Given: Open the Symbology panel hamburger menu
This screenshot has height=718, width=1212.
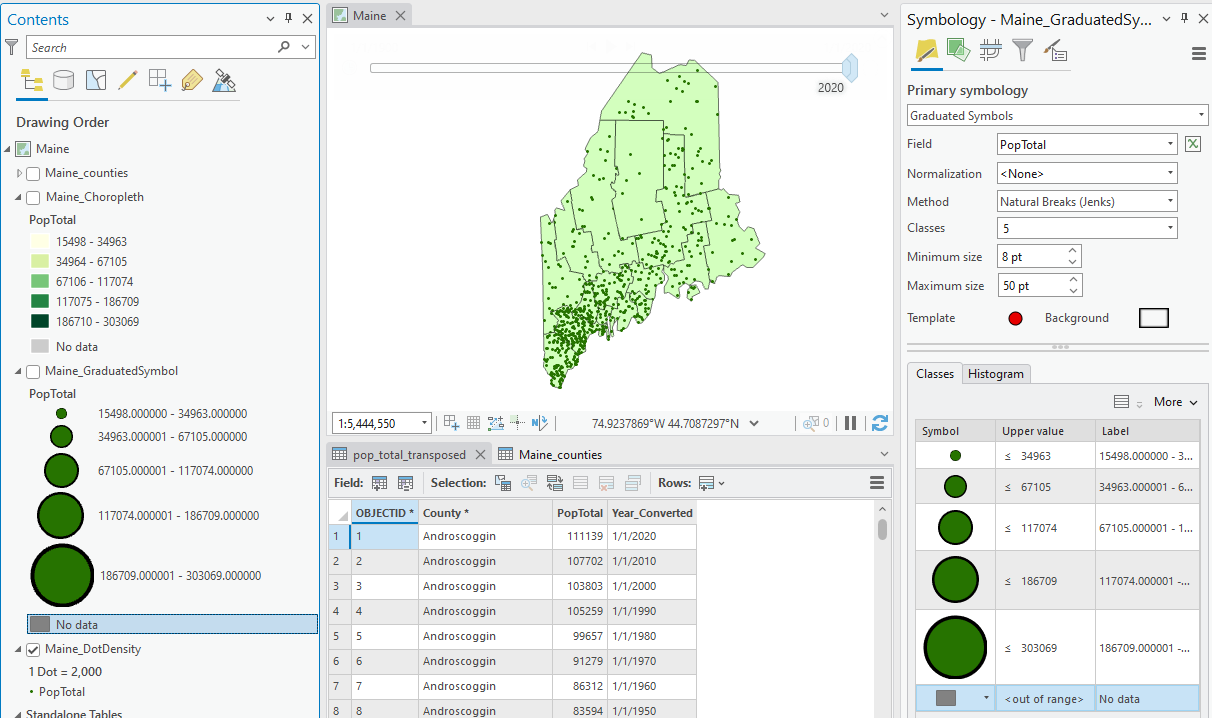Looking at the screenshot, I should pyautogui.click(x=1198, y=54).
